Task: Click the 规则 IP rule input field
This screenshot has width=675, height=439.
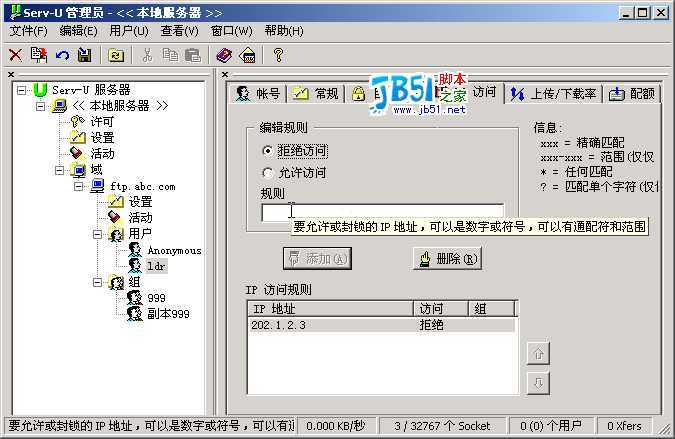Action: click(x=382, y=212)
